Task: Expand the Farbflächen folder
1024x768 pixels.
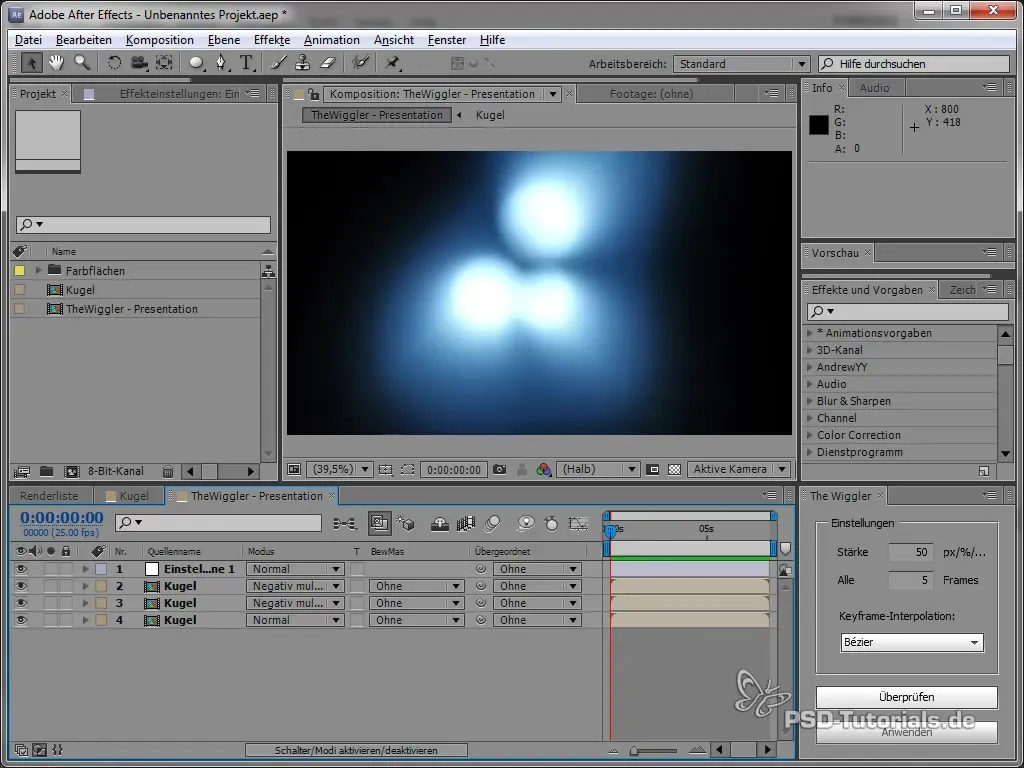Action: (38, 270)
